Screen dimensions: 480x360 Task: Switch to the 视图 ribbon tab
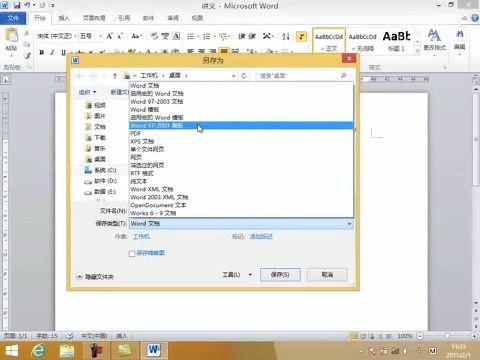point(197,18)
